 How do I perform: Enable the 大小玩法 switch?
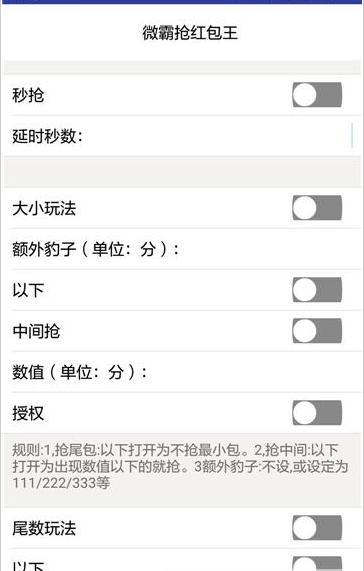point(317,208)
